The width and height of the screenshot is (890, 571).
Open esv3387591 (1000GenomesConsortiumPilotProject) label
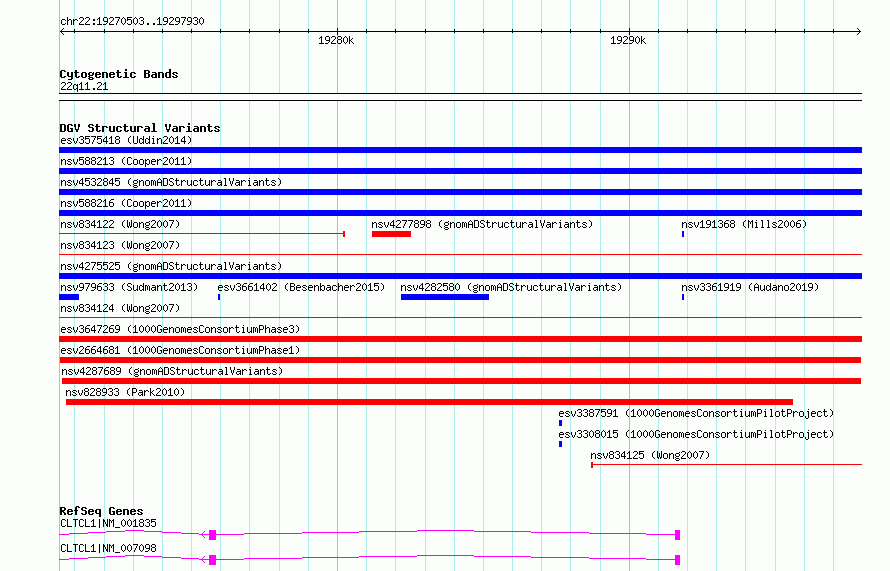point(696,413)
